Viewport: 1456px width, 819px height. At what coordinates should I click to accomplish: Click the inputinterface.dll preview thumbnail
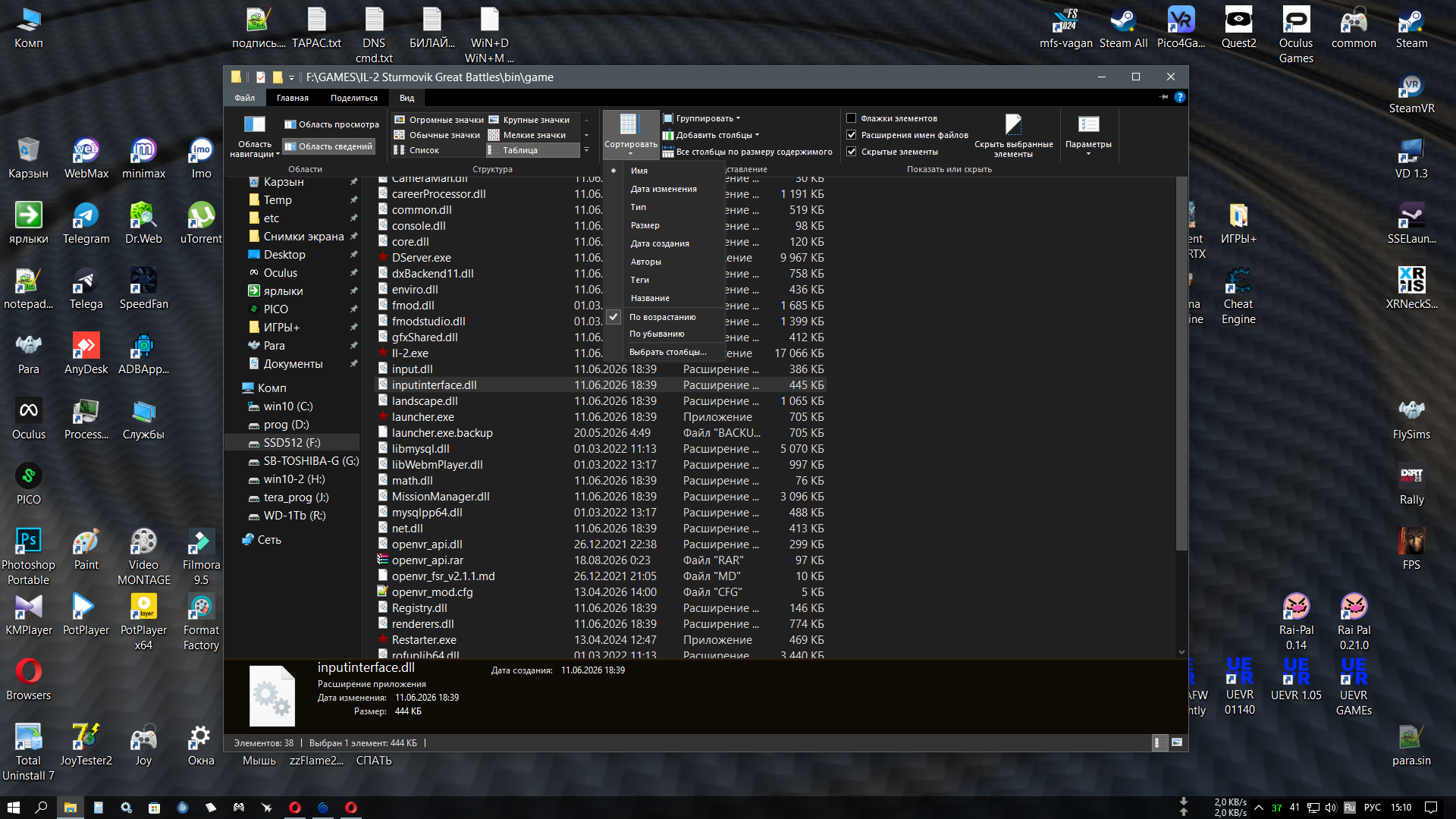pyautogui.click(x=272, y=696)
